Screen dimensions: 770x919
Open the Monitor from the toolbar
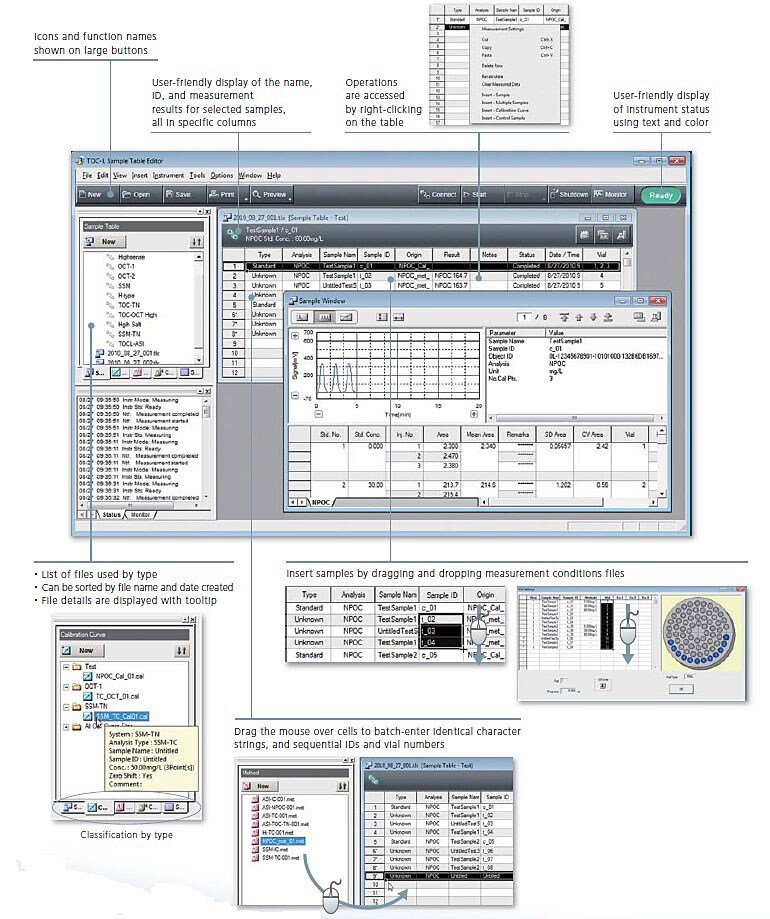611,194
